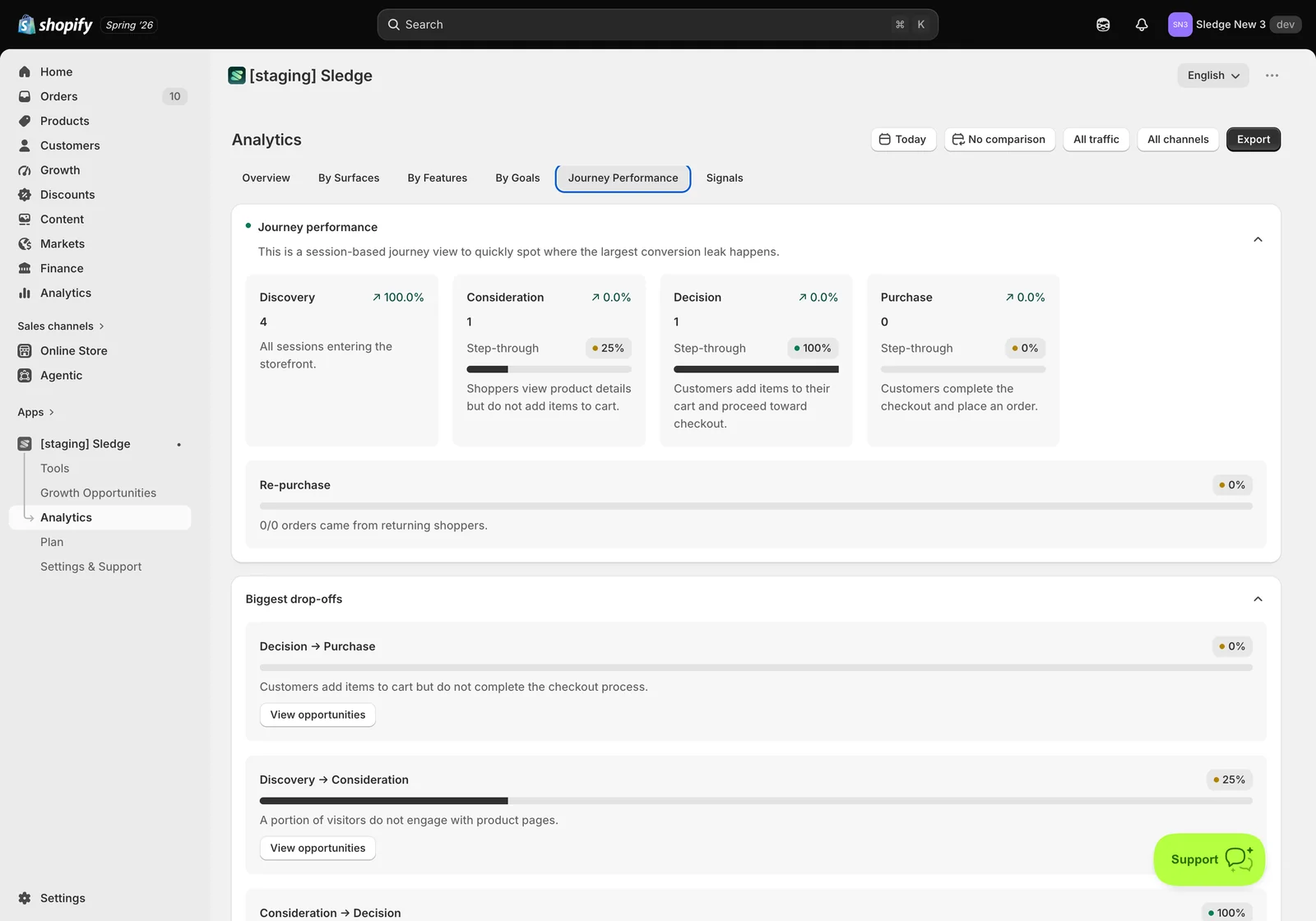Click the Home icon in sidebar
The height and width of the screenshot is (921, 1316).
(x=25, y=72)
